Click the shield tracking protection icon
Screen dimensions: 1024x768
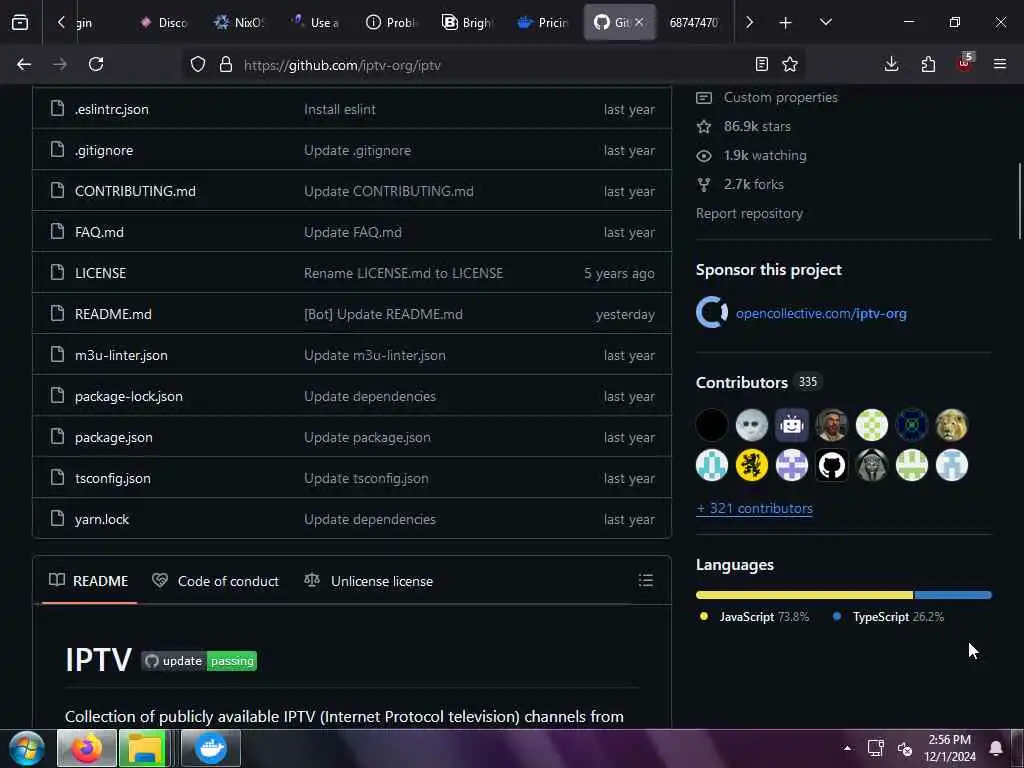tap(198, 64)
